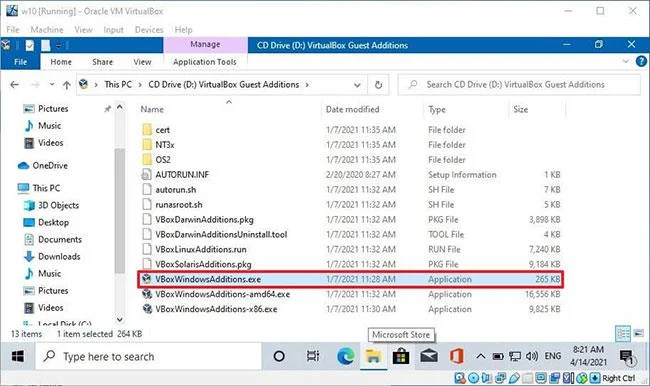Open the Mail app on taskbar
Image resolution: width=650 pixels, height=386 pixels.
[x=429, y=356]
